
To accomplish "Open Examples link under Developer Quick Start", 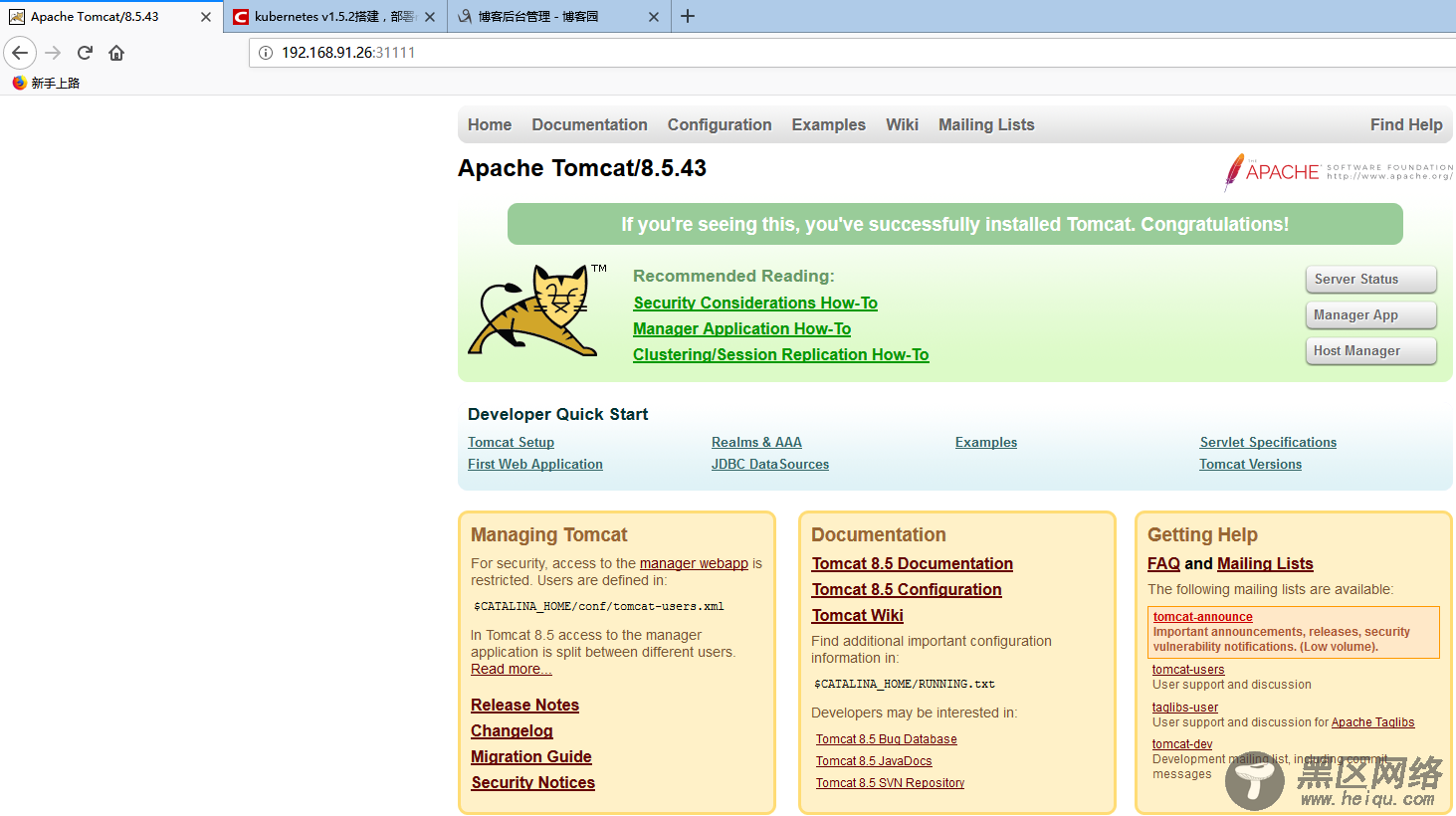I will 986,442.
